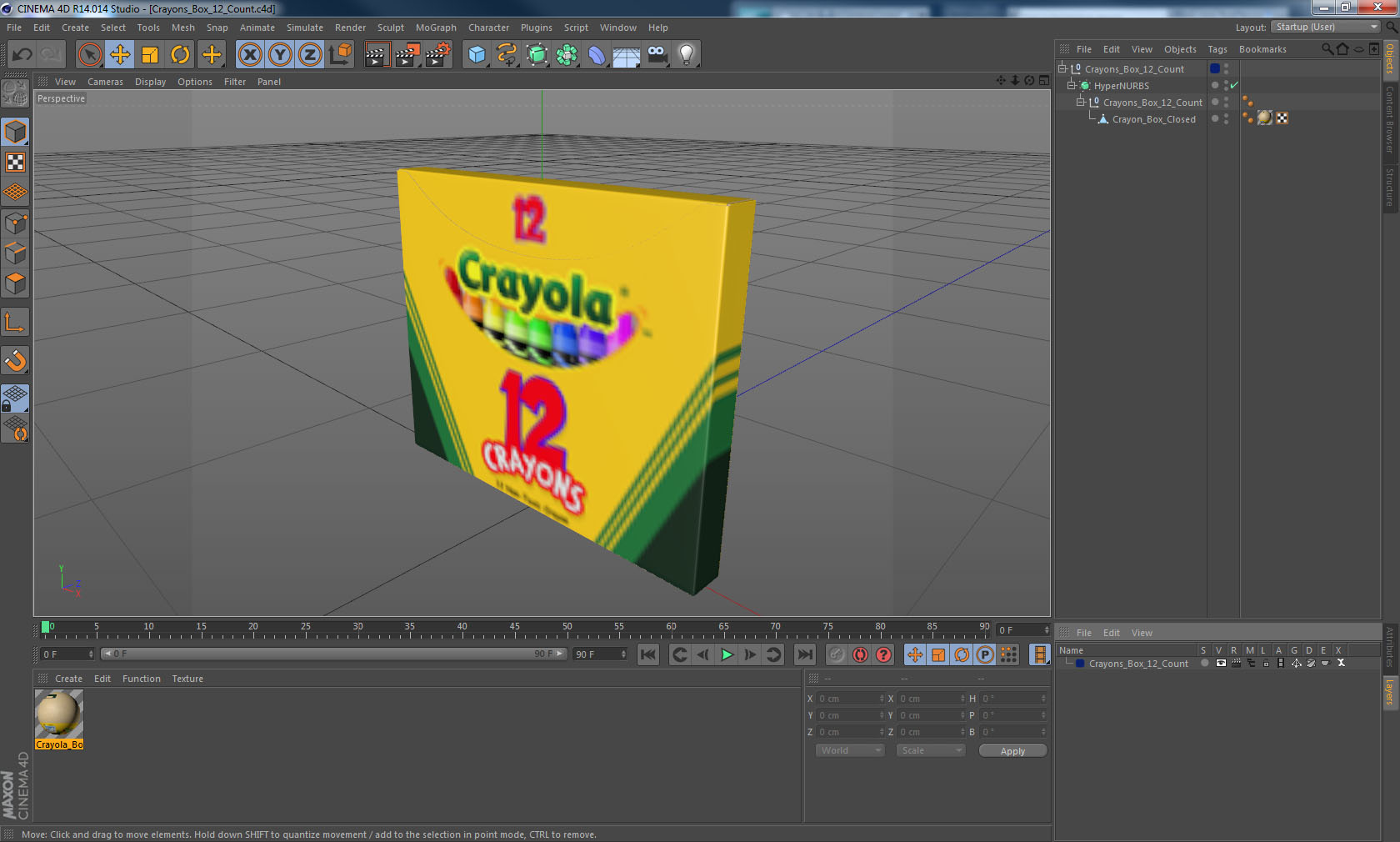This screenshot has width=1400, height=842.
Task: Select the Live Selection tool
Action: (x=89, y=55)
